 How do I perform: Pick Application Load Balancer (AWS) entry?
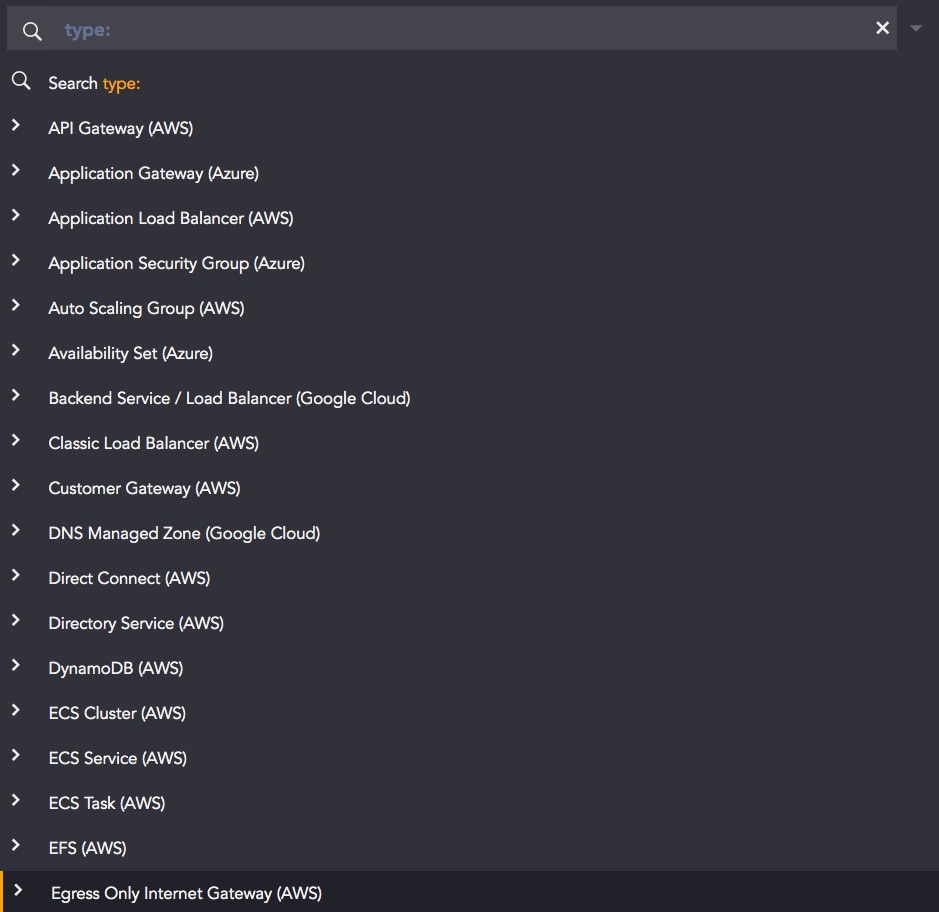(171, 218)
